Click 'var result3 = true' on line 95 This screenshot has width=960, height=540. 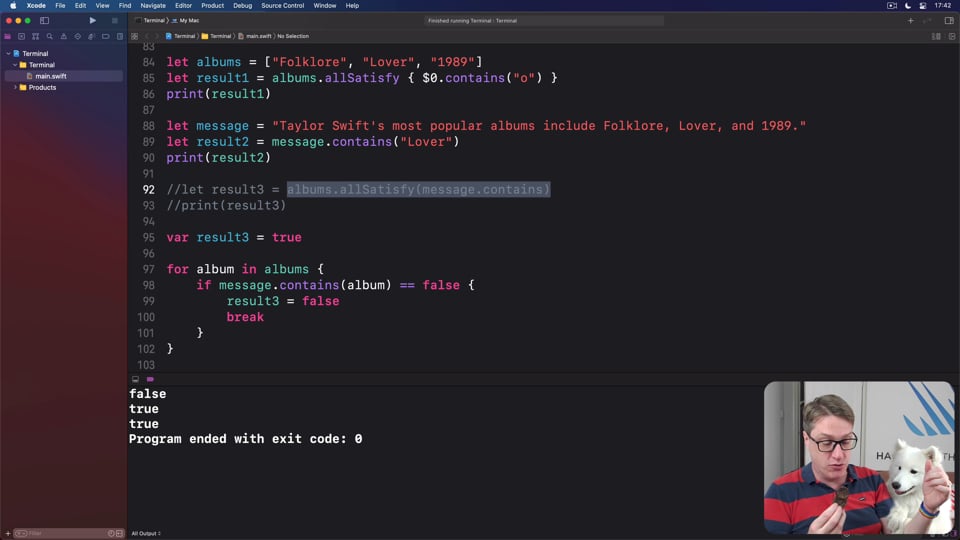234,238
